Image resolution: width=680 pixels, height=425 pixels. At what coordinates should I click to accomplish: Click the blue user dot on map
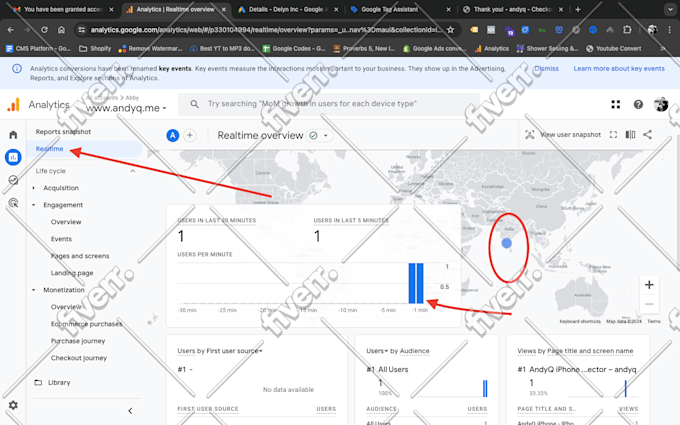pyautogui.click(x=506, y=243)
